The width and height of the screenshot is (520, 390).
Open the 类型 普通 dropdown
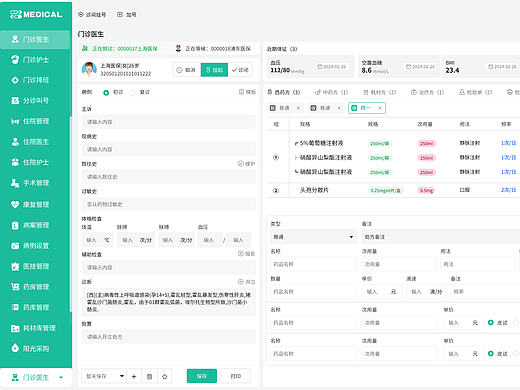(313, 237)
